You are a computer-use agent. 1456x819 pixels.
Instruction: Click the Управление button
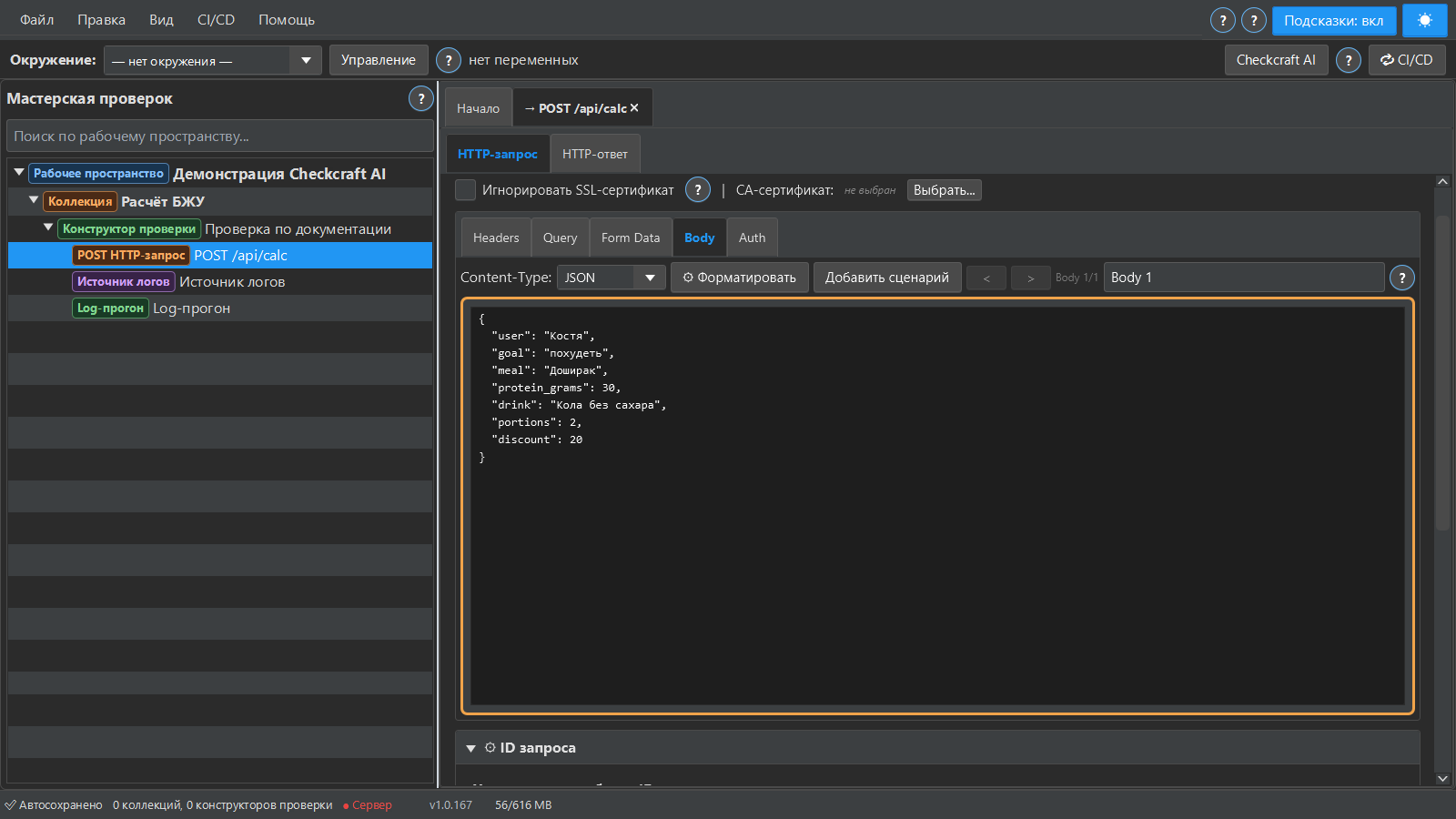click(379, 60)
